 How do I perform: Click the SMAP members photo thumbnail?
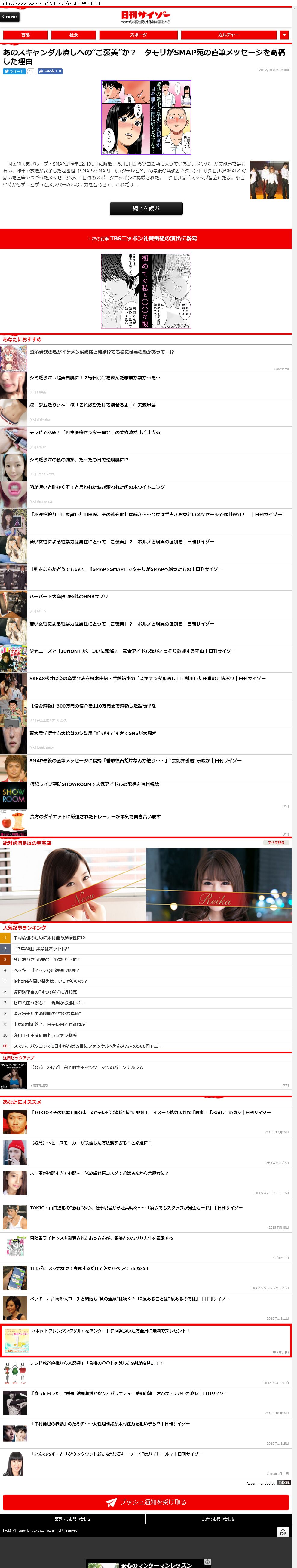click(269, 180)
